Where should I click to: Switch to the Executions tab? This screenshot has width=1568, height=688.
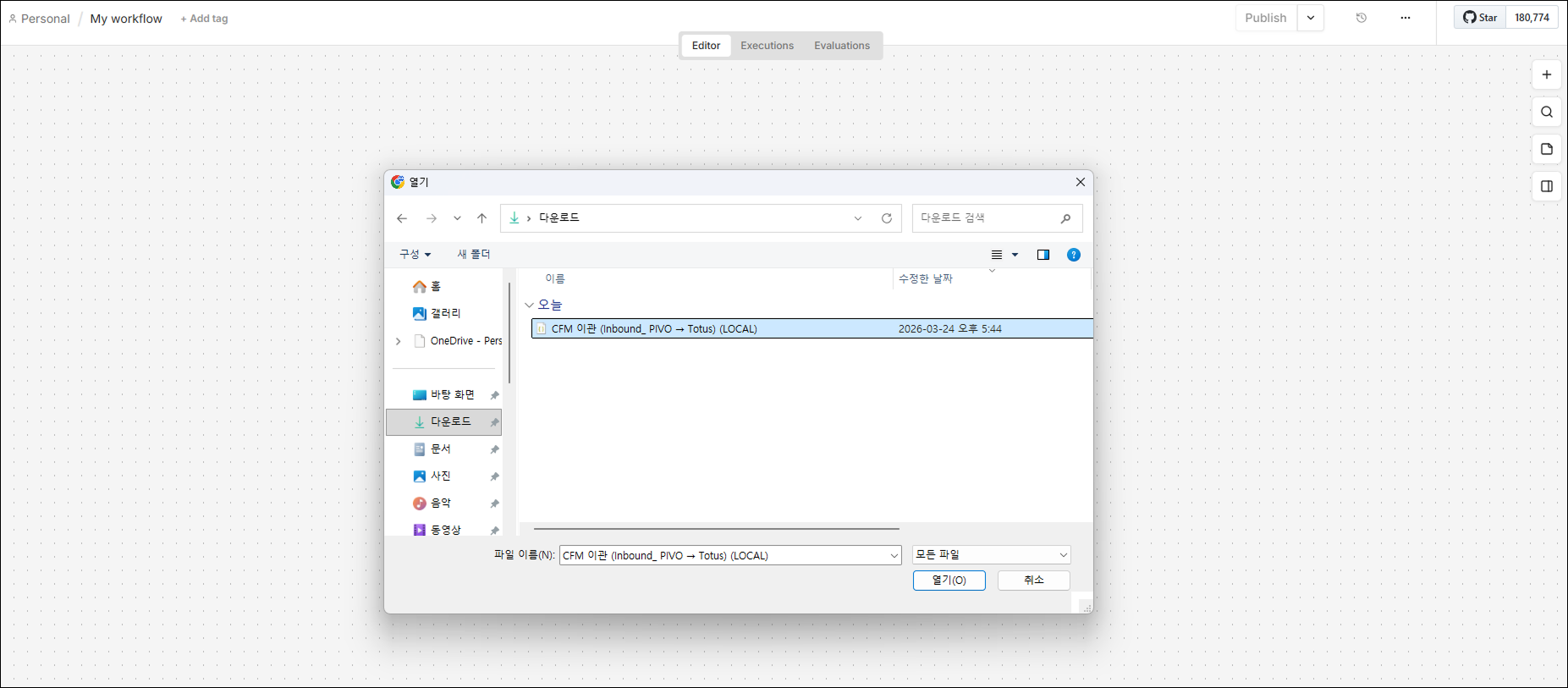(767, 46)
